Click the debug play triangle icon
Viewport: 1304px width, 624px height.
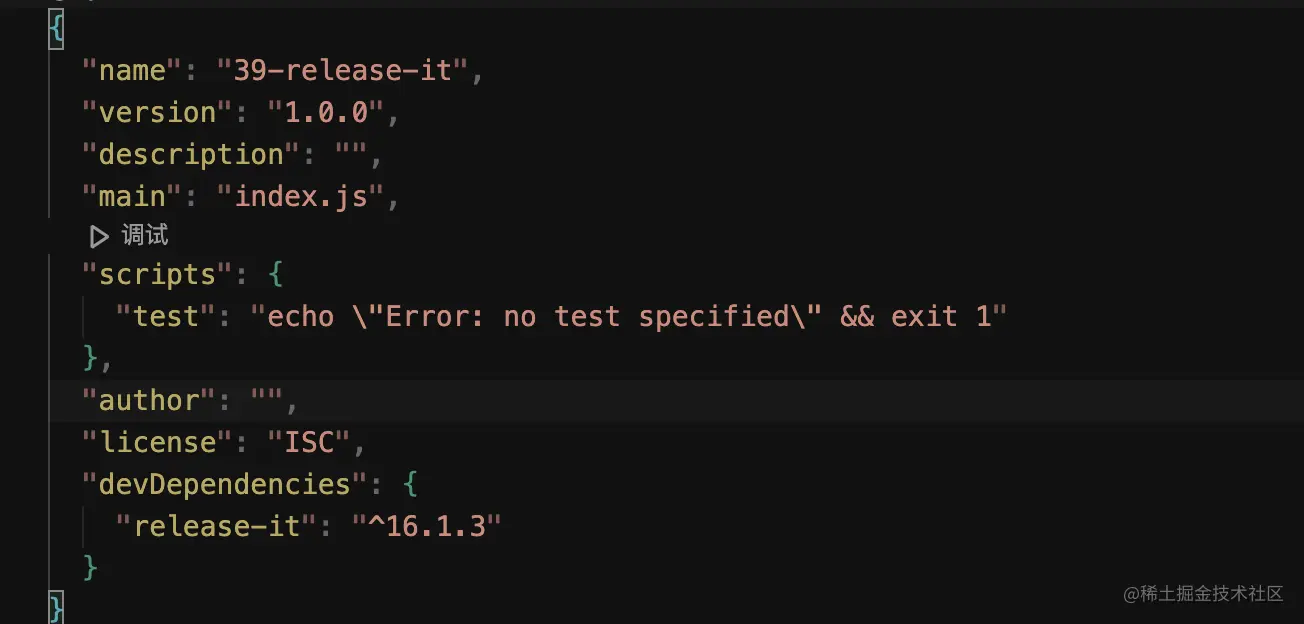[x=98, y=236]
